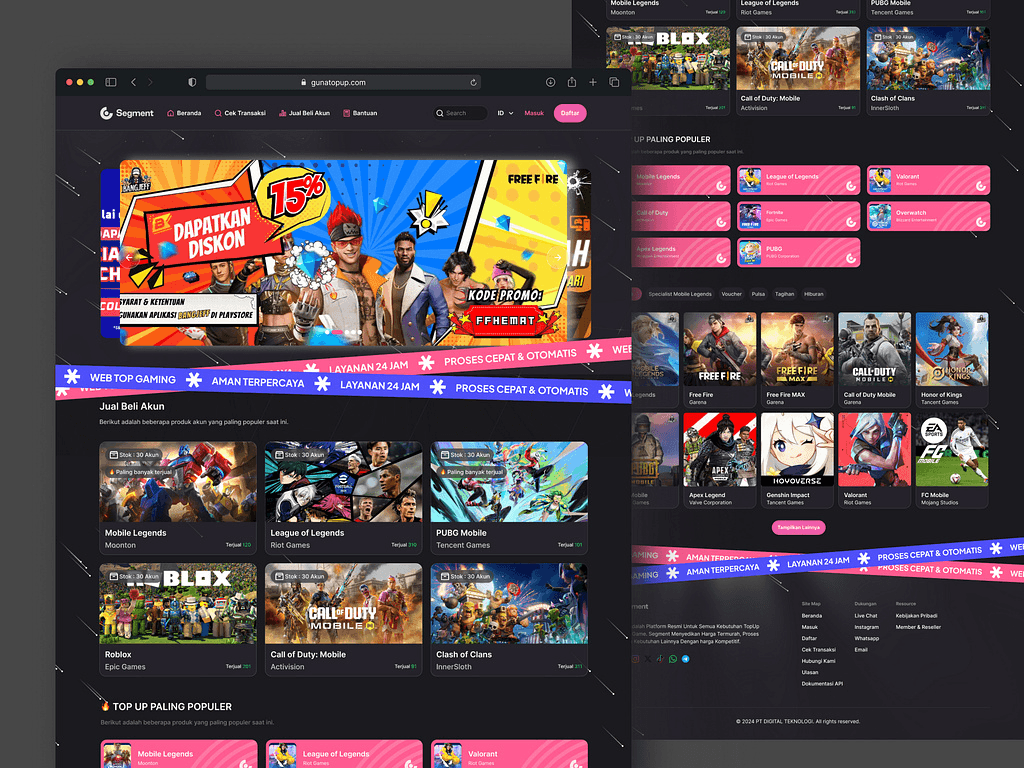
Task: Open the ID language dropdown
Action: (505, 113)
